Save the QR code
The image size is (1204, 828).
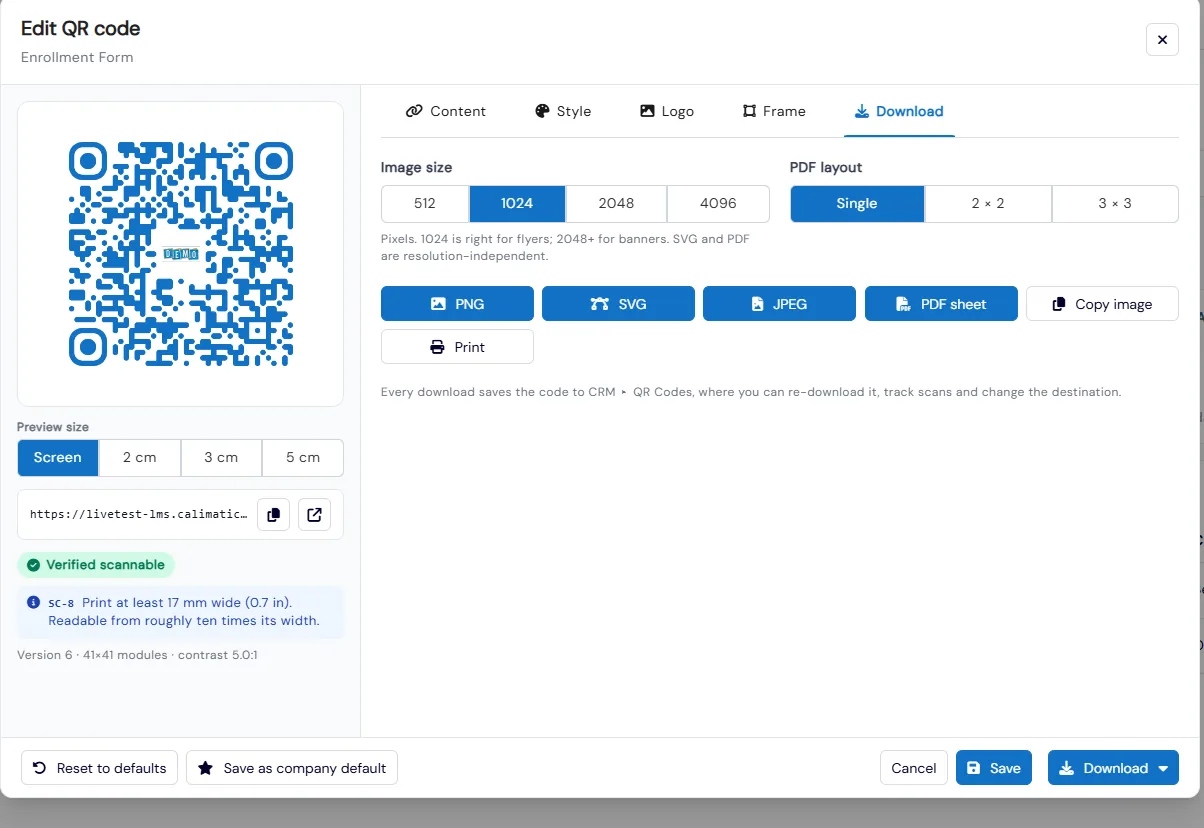coord(994,768)
